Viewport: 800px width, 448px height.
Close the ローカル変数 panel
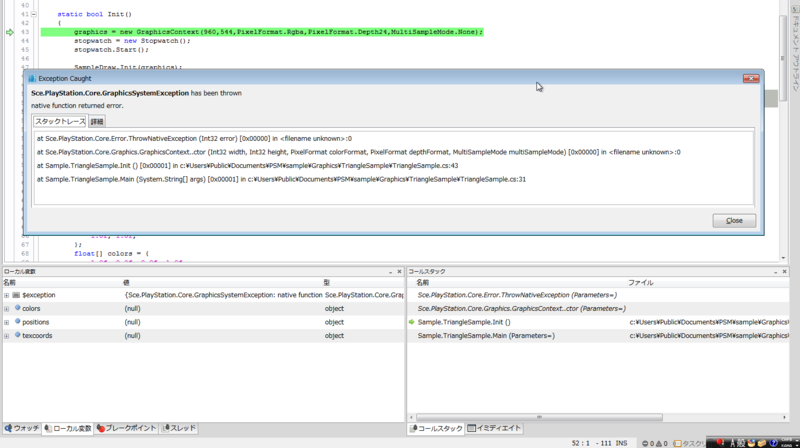pyautogui.click(x=399, y=272)
